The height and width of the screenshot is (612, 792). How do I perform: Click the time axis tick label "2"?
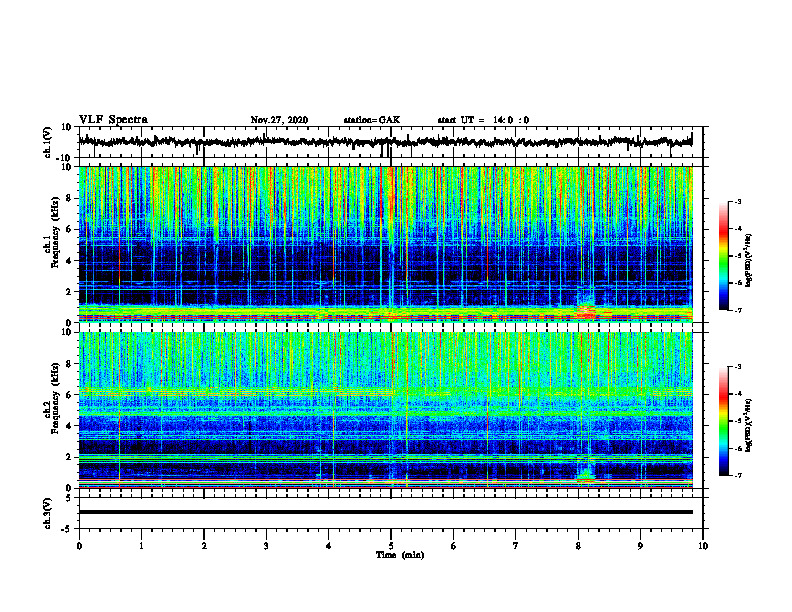pyautogui.click(x=204, y=546)
